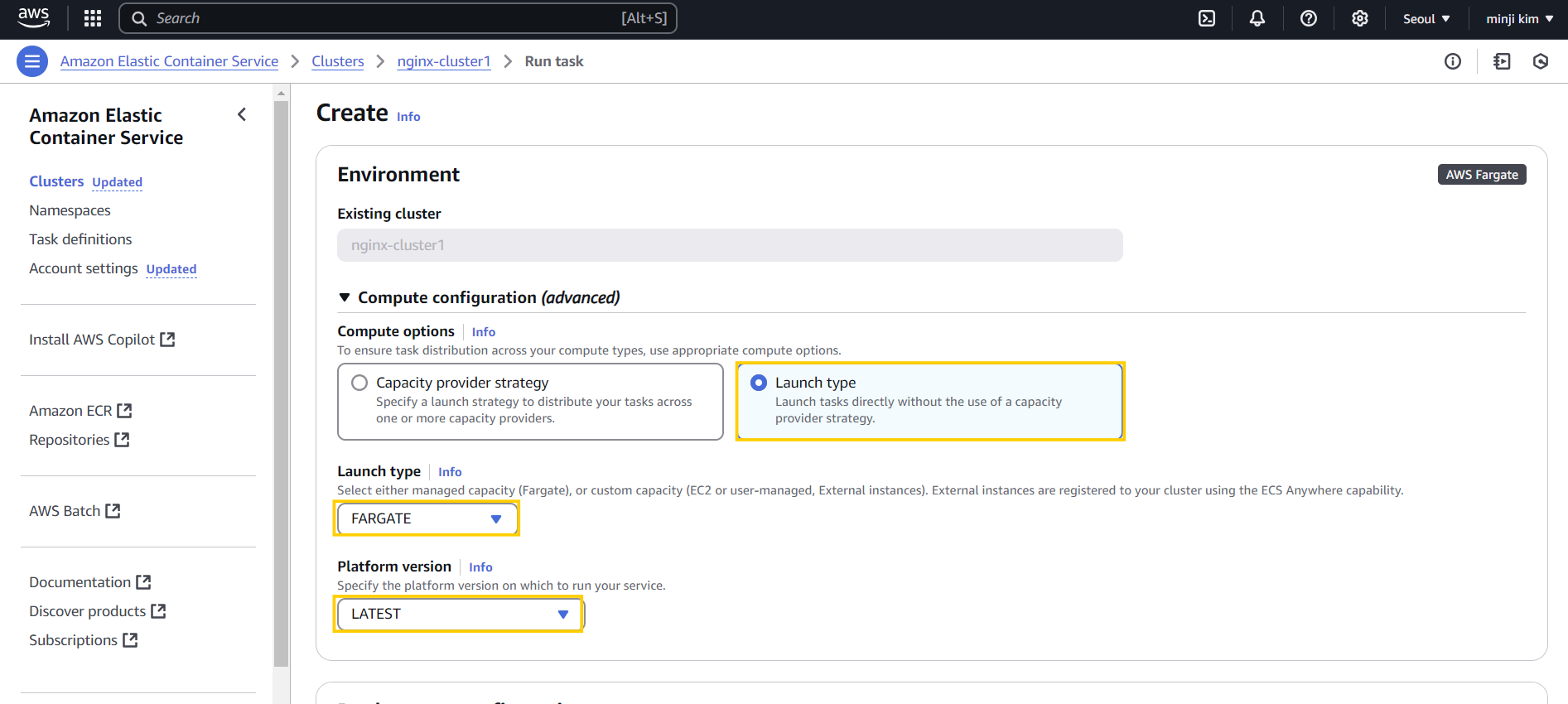The height and width of the screenshot is (704, 1568).
Task: Click Amazon Elastic Container Service breadcrumb
Action: tap(169, 61)
